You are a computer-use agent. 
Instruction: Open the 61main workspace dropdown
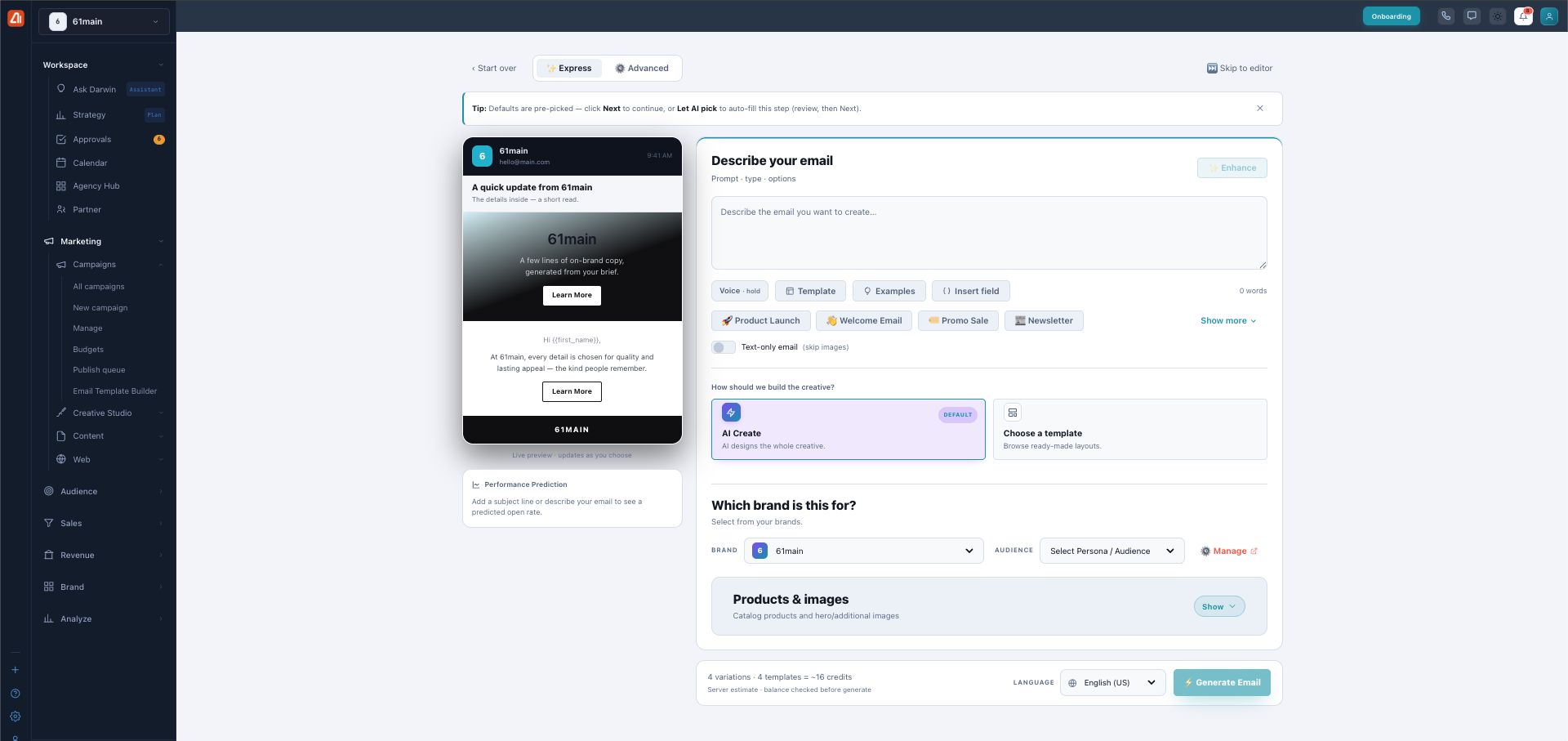click(x=104, y=21)
